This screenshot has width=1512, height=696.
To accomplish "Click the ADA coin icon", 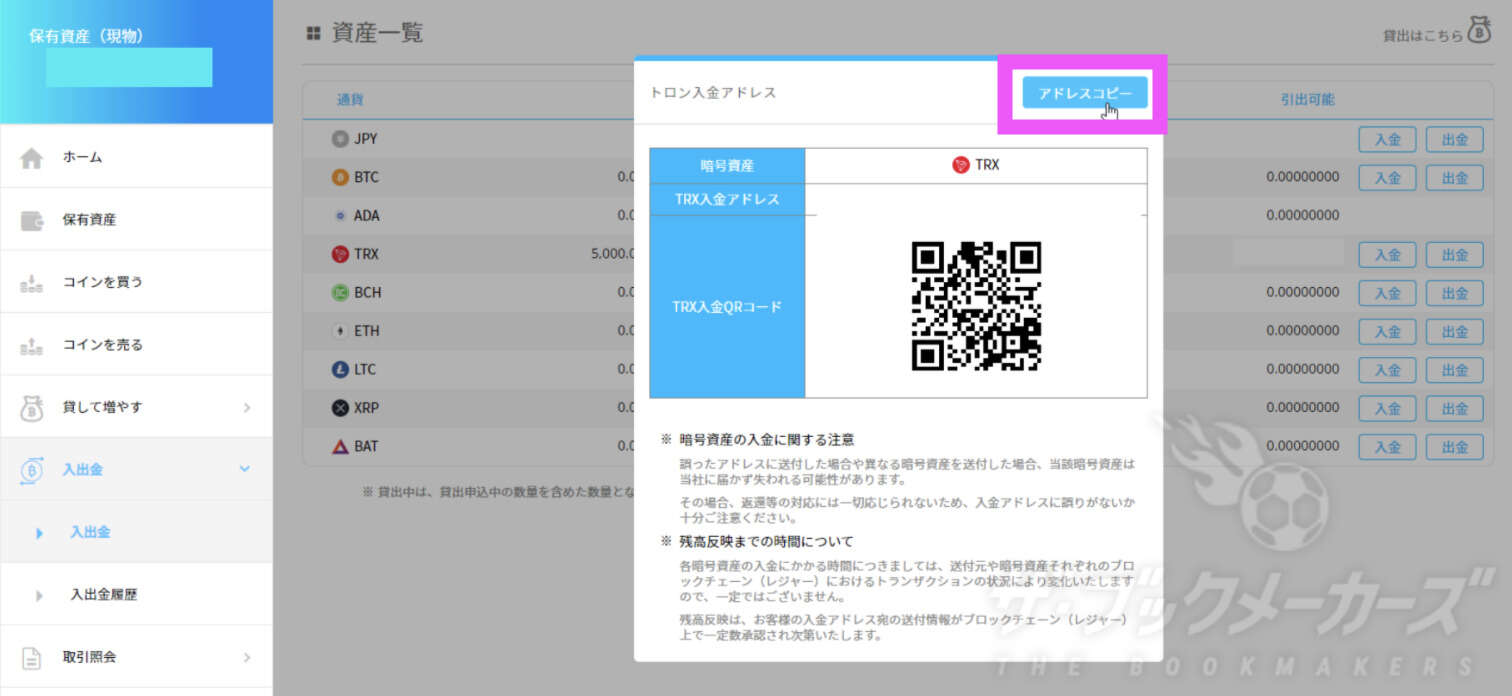I will pyautogui.click(x=340, y=215).
